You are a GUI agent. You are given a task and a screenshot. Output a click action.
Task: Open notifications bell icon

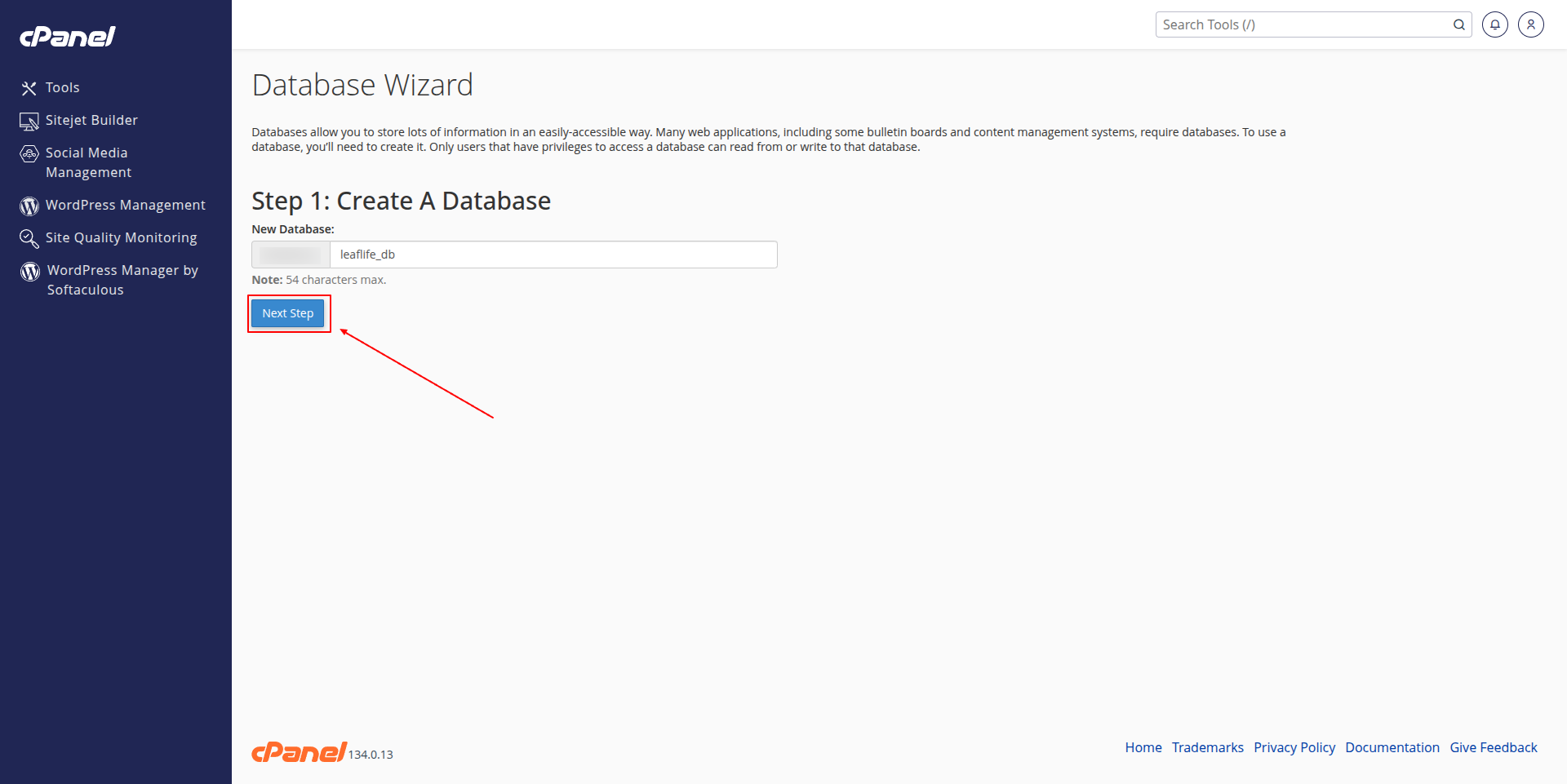click(1495, 24)
